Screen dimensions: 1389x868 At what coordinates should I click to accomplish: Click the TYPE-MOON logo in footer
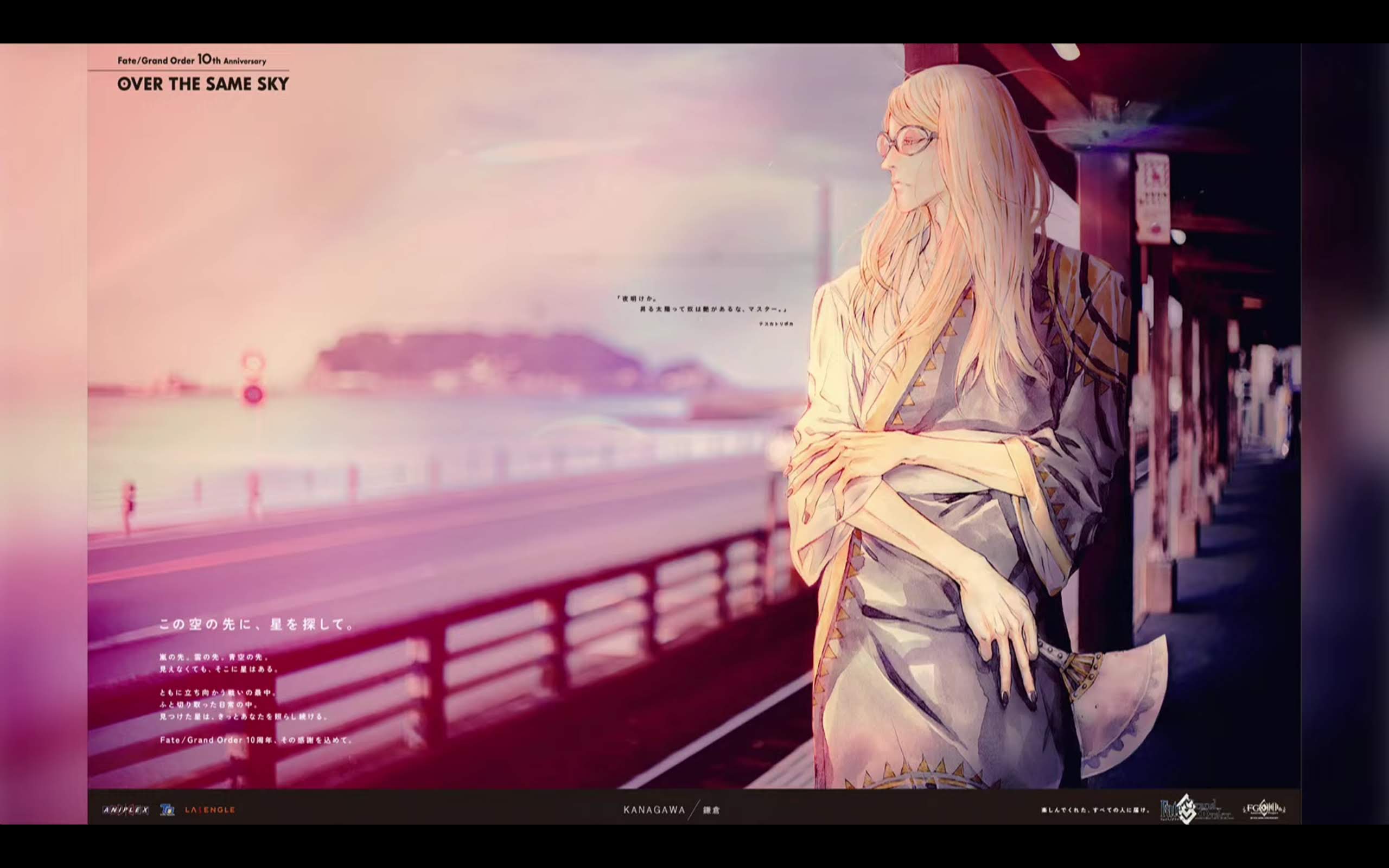coord(167,810)
